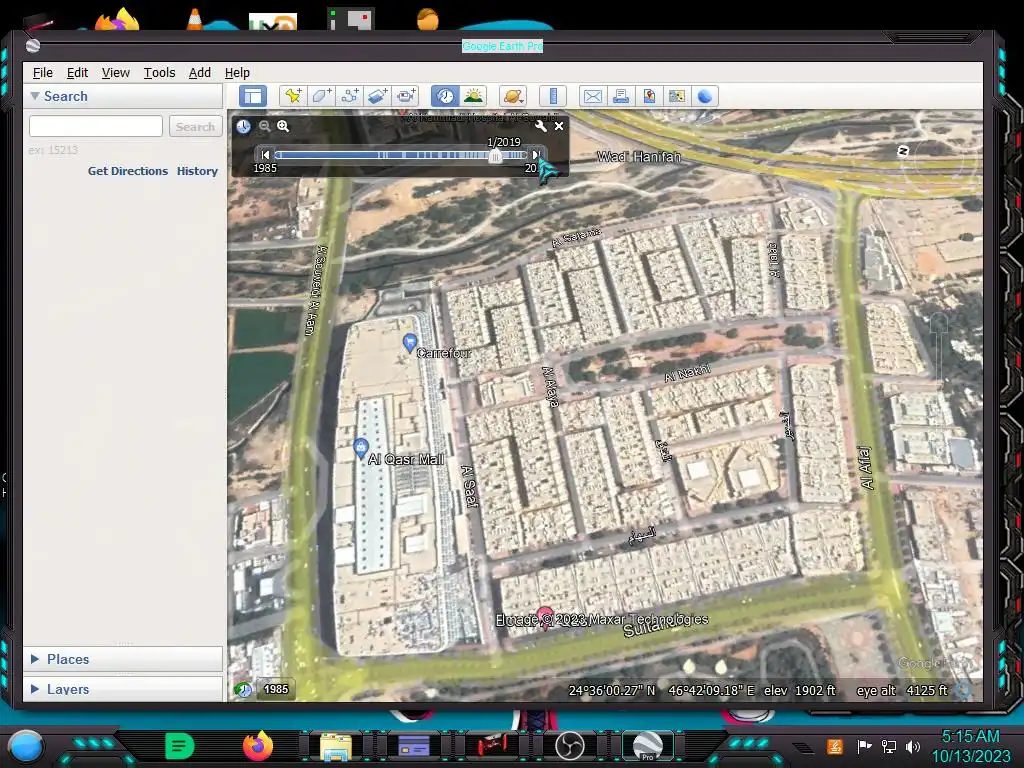View the location in Google Maps

677,97
